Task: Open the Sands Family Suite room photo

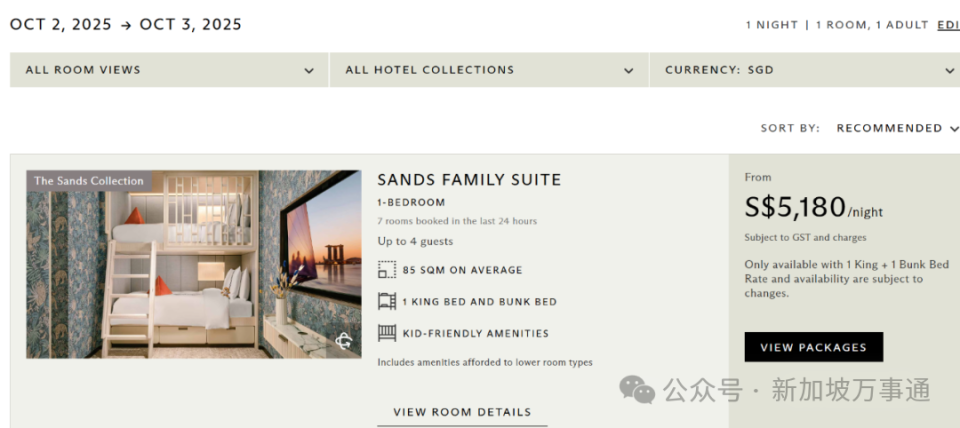Action: (194, 264)
